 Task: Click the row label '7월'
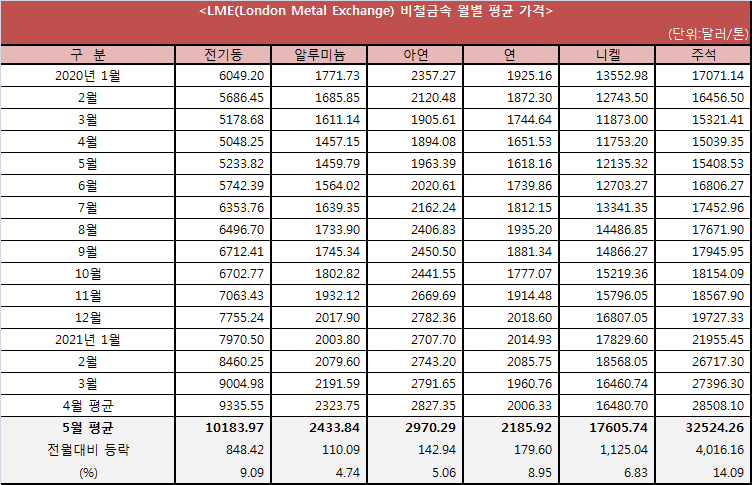point(88,208)
